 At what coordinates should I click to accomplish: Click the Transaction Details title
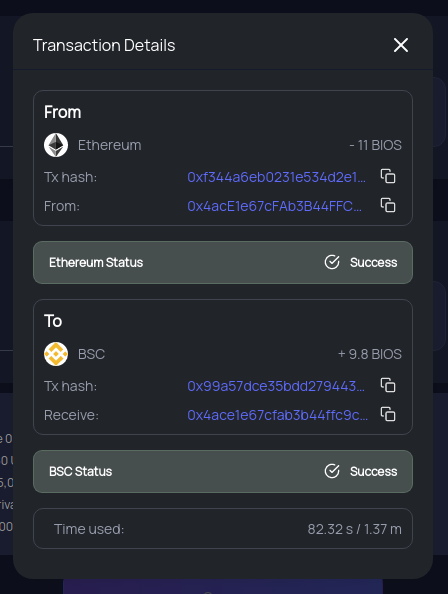tap(104, 45)
